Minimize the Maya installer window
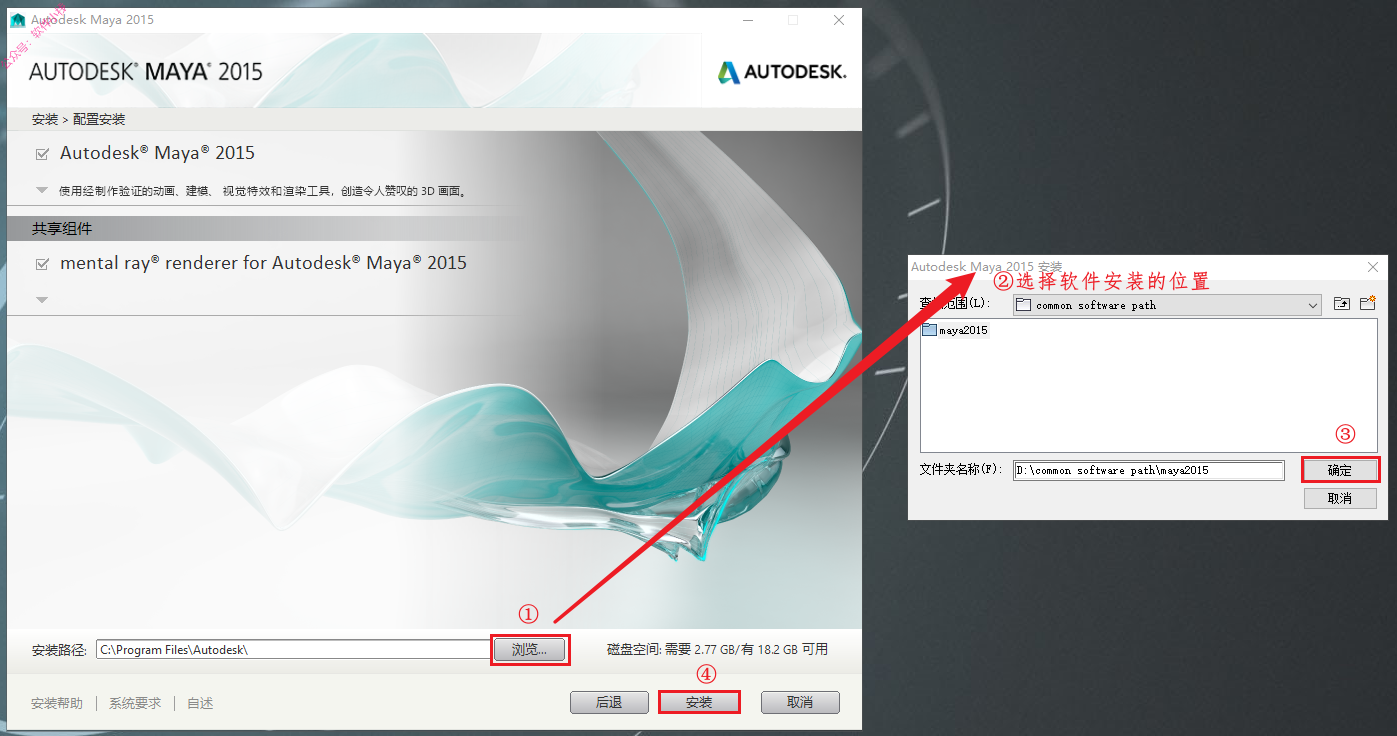The image size is (1397, 736). tap(750, 20)
